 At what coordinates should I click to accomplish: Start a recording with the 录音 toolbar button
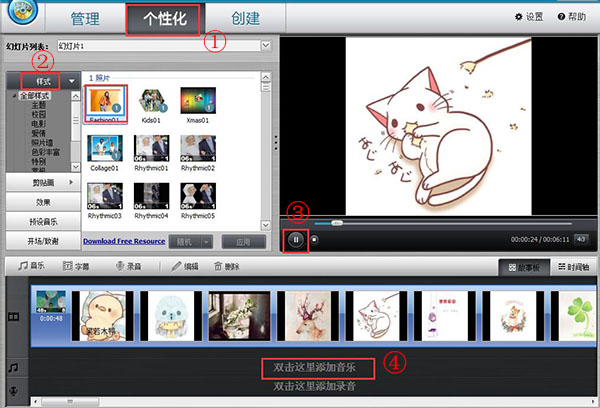129,266
